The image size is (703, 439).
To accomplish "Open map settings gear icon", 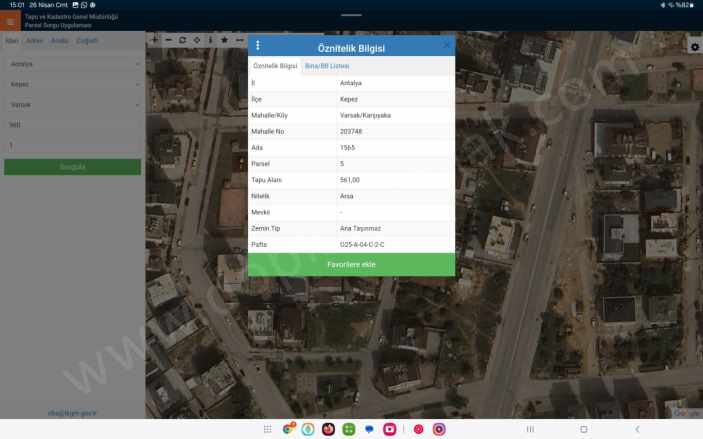I will tap(694, 47).
